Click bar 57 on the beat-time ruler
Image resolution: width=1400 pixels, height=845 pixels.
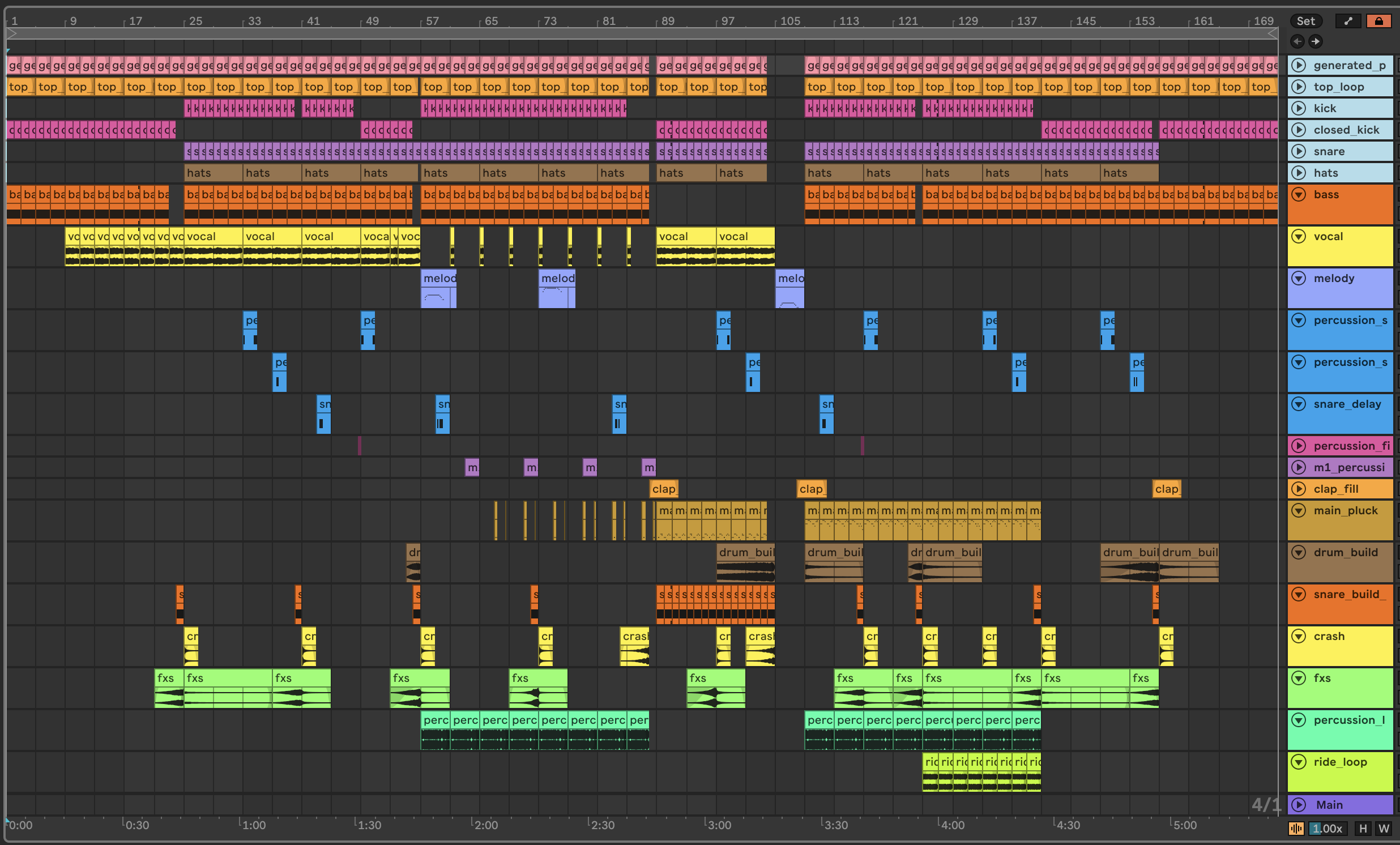[x=432, y=21]
